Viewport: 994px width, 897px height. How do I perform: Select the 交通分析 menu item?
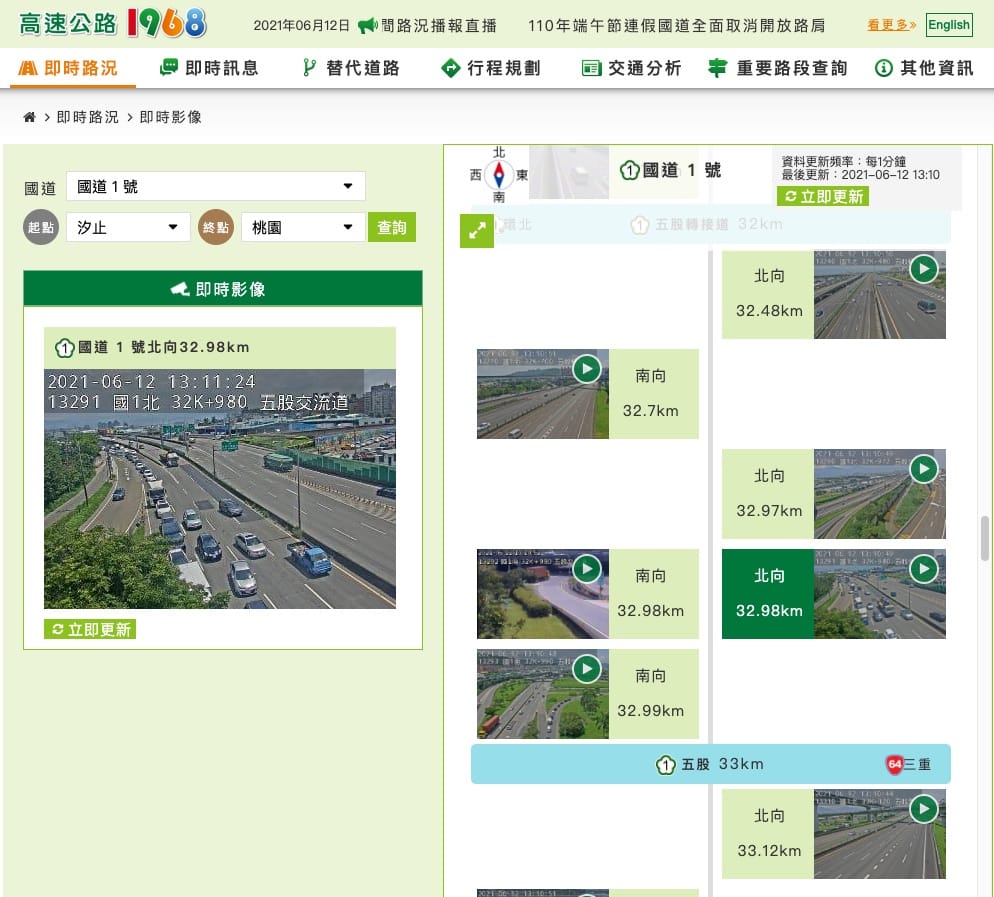click(631, 68)
